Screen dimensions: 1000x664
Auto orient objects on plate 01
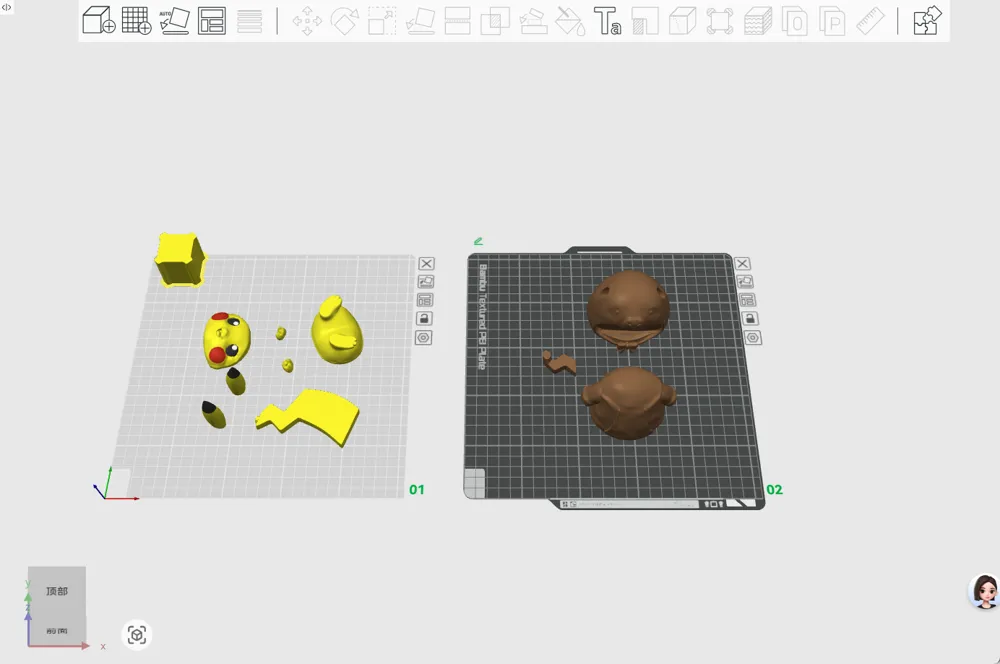[x=425, y=282]
